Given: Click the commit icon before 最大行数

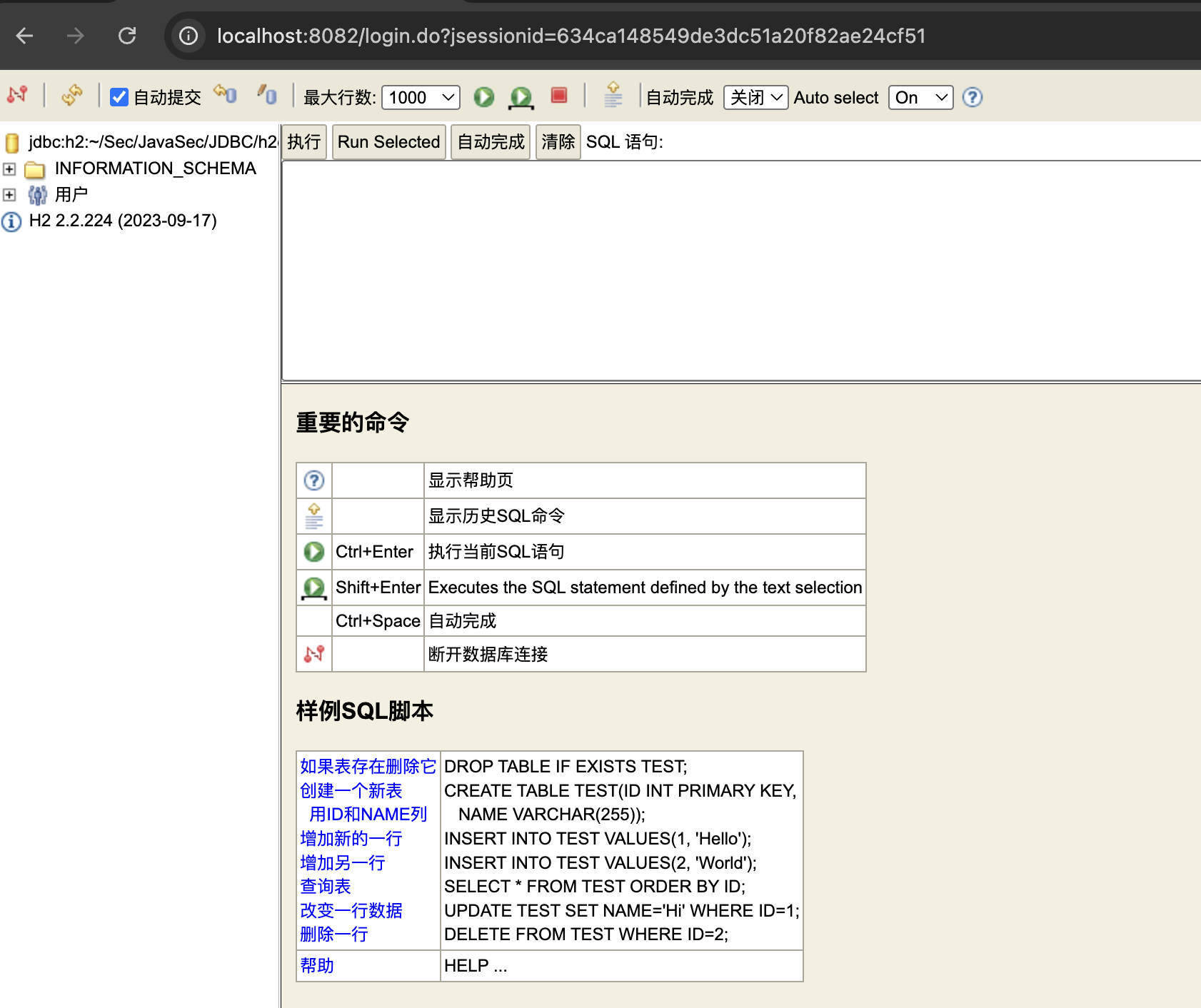Looking at the screenshot, I should click(x=267, y=94).
